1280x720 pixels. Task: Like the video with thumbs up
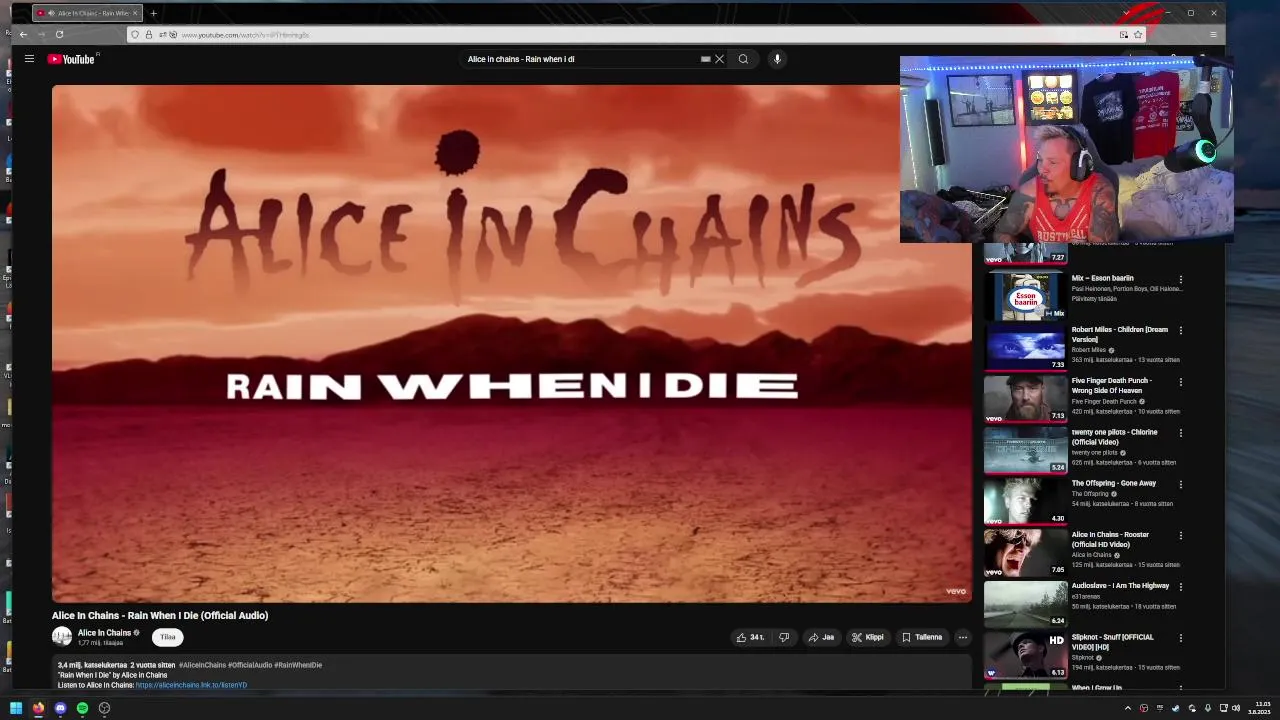click(750, 637)
